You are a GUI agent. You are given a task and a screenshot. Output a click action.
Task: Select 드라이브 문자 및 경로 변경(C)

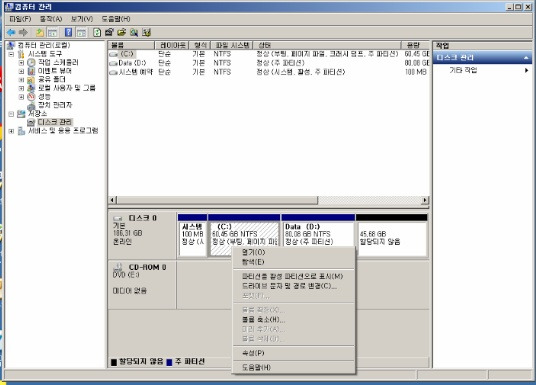[x=293, y=286]
